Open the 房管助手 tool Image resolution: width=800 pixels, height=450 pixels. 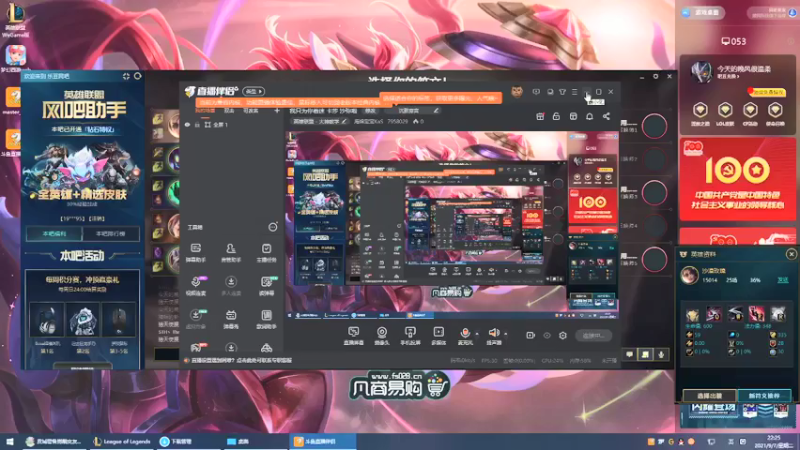tap(231, 252)
